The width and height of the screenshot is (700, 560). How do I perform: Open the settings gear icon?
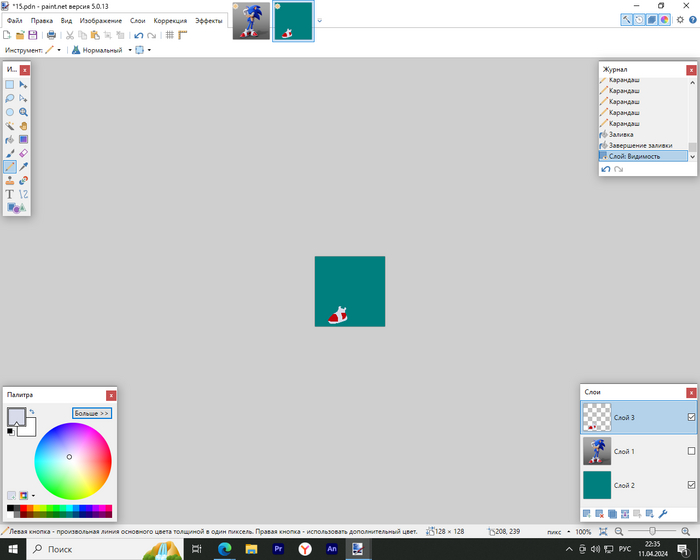680,19
